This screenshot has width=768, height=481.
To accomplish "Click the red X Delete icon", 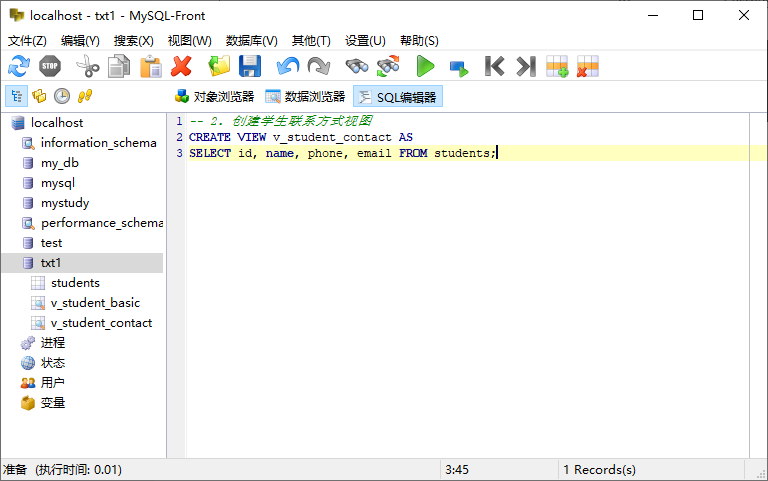I will point(181,66).
